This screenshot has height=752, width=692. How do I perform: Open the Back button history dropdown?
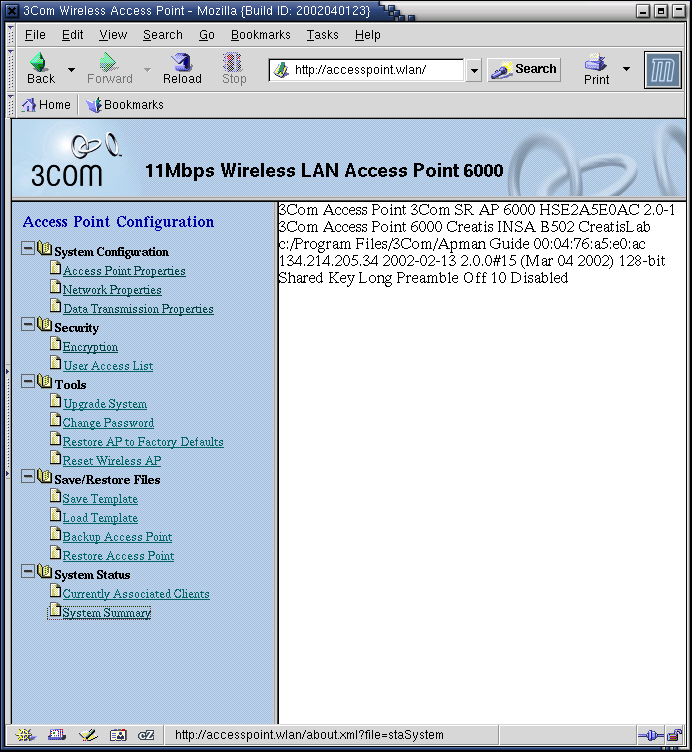(x=71, y=70)
